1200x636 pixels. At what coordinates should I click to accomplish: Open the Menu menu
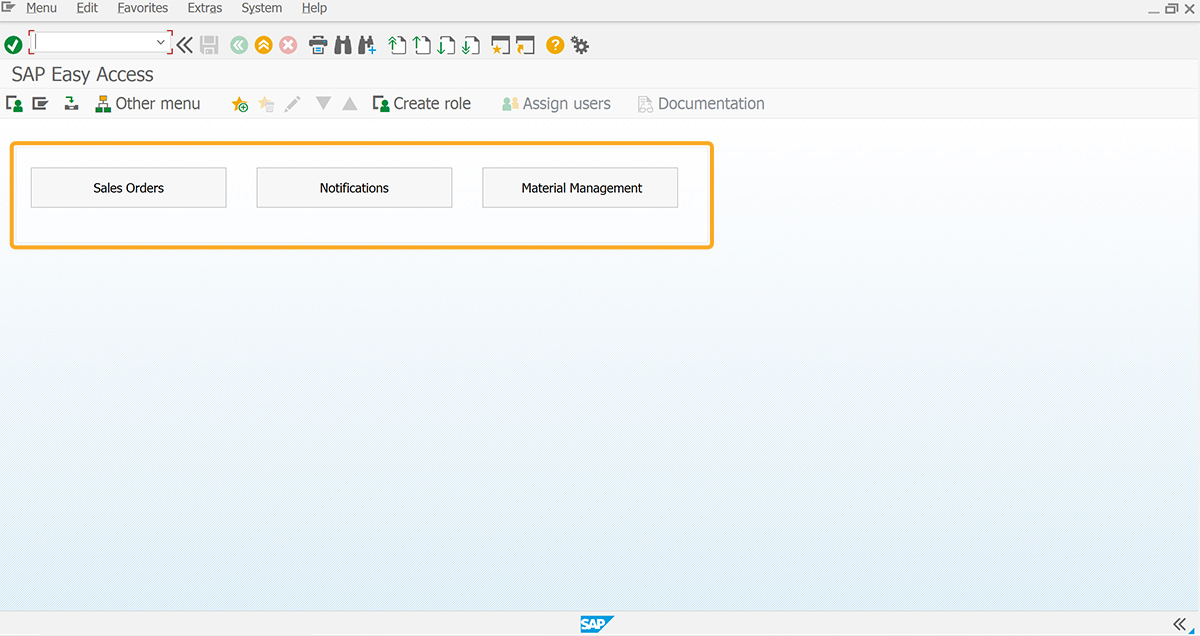tap(41, 8)
